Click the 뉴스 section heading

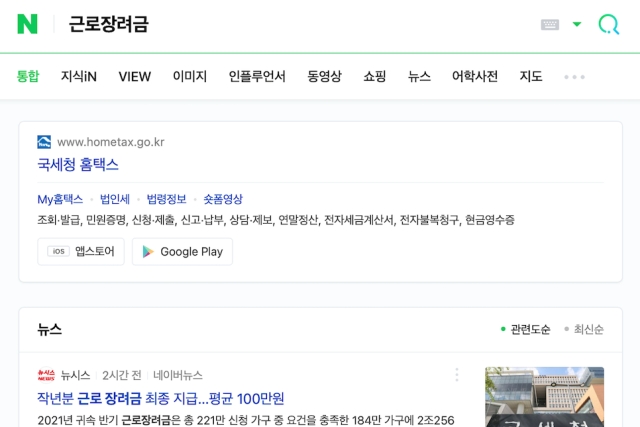coord(49,329)
